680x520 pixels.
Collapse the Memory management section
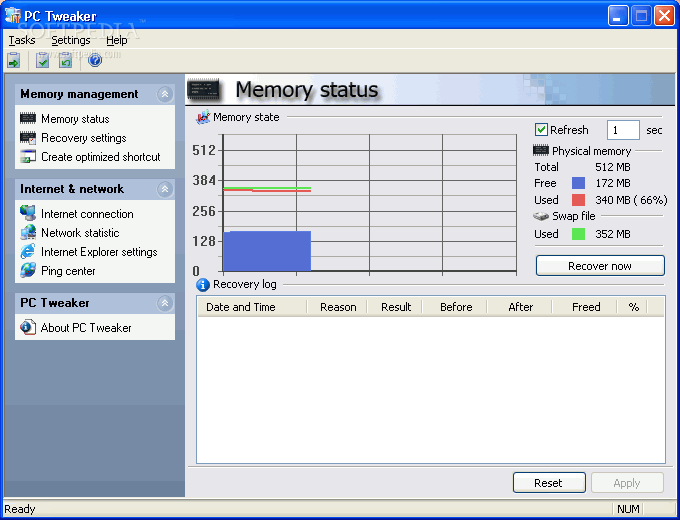pos(164,94)
